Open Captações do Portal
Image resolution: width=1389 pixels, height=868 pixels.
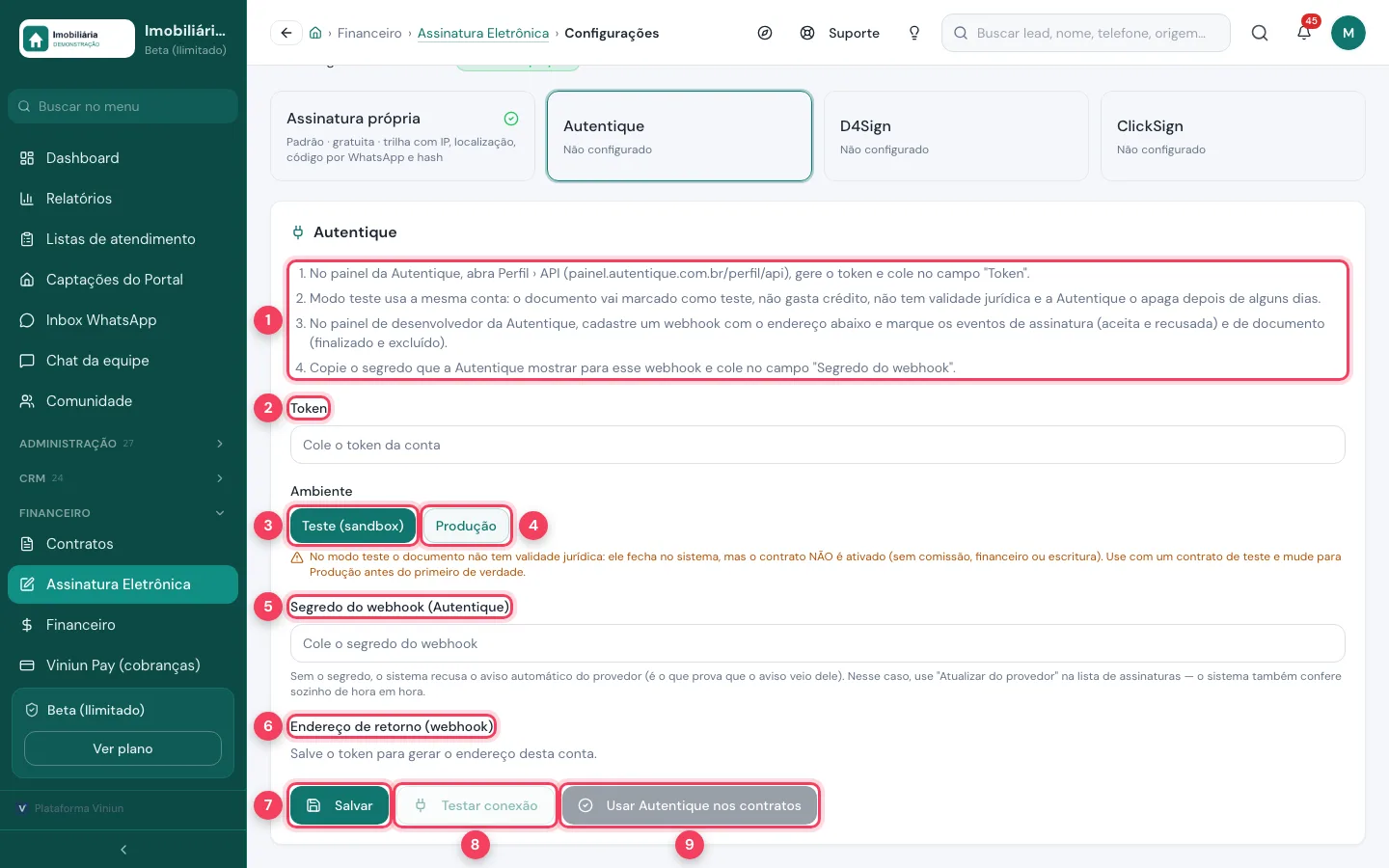[123, 280]
